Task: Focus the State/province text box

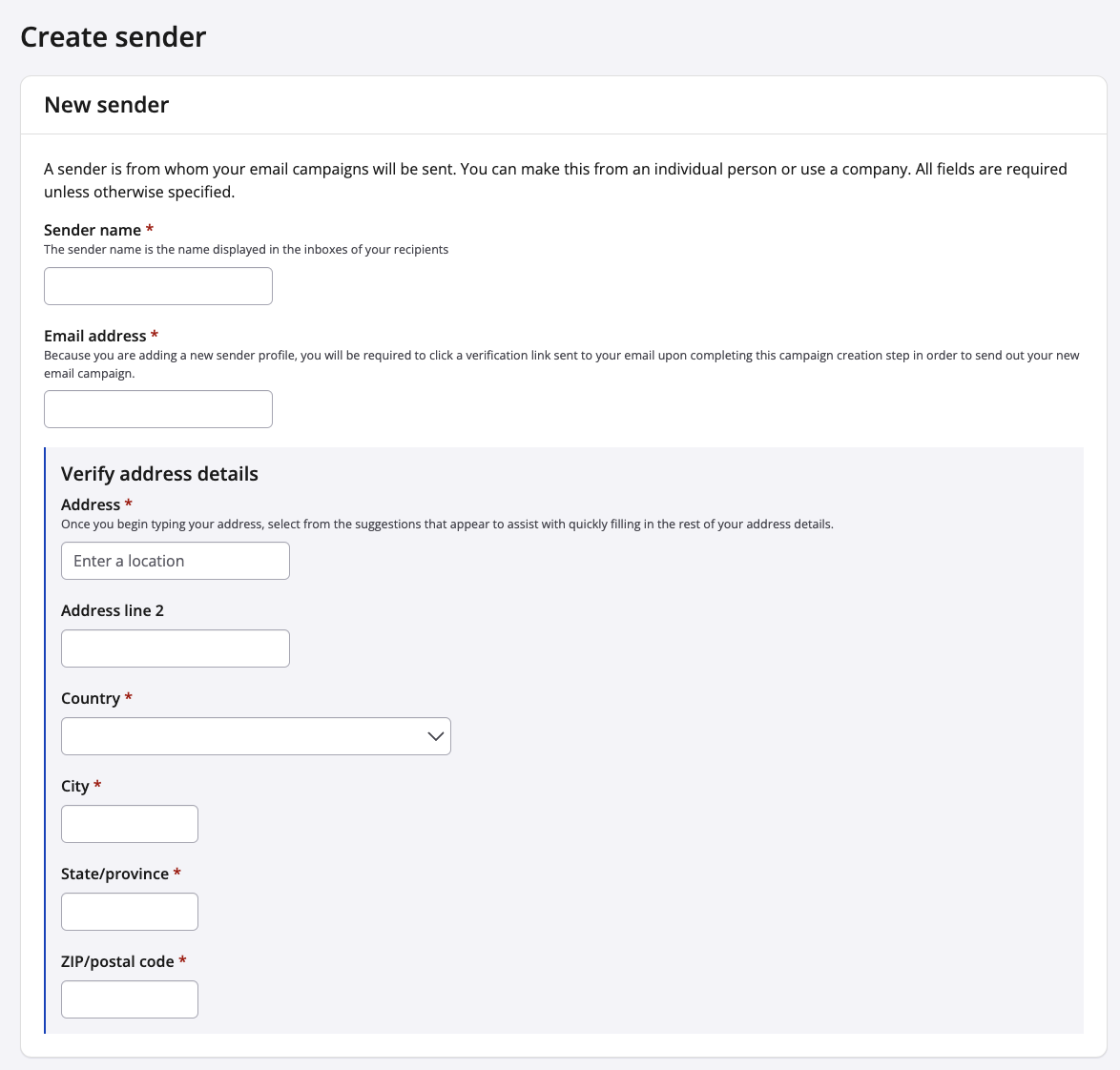Action: [x=130, y=912]
